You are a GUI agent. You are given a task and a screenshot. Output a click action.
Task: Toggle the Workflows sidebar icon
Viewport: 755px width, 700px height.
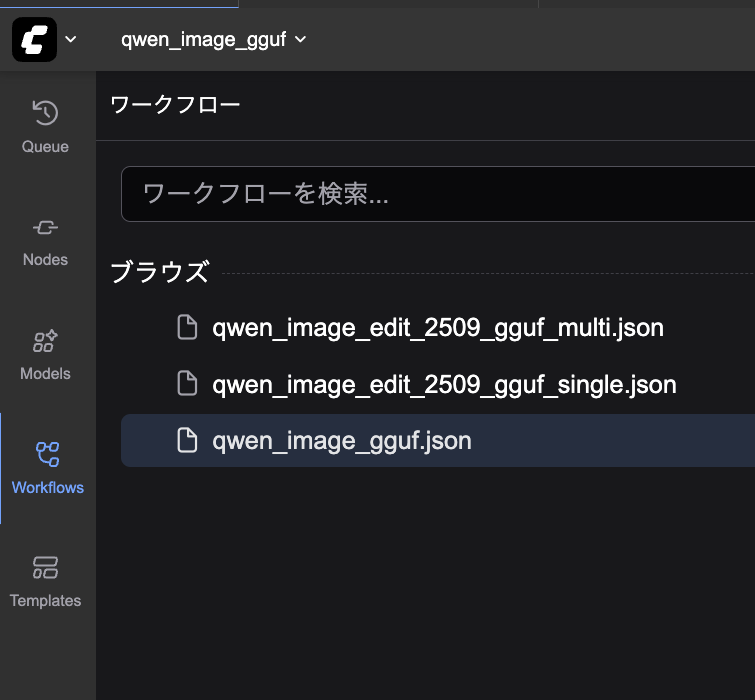47,455
